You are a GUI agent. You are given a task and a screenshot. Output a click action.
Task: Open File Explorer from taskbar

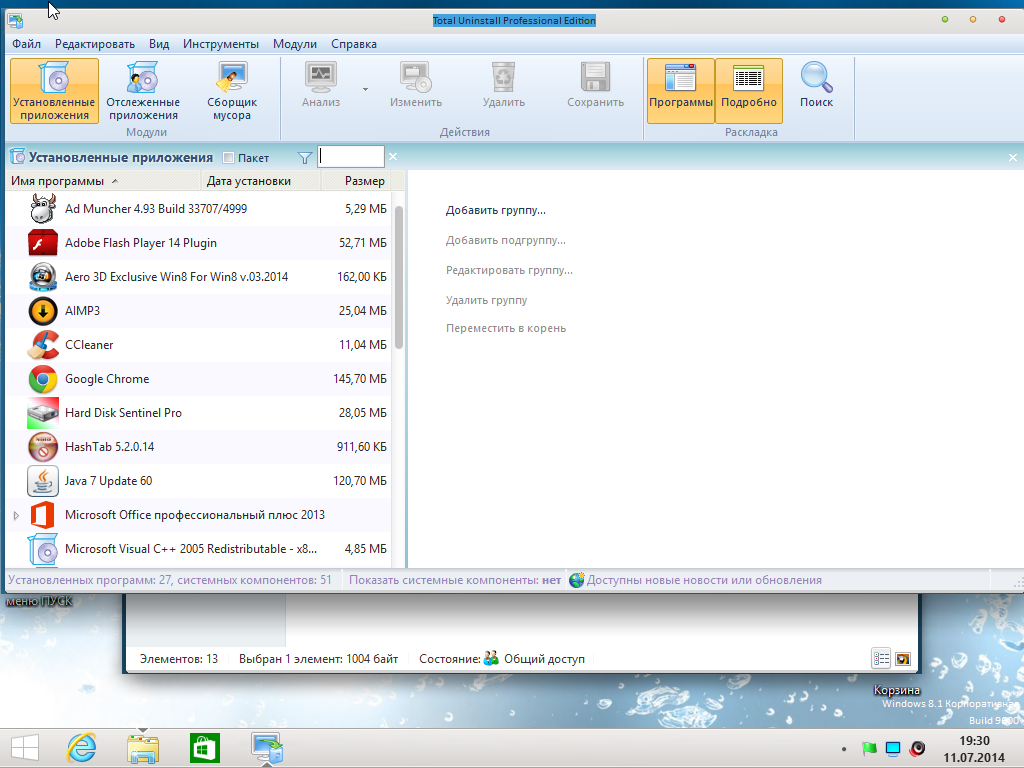tap(143, 748)
